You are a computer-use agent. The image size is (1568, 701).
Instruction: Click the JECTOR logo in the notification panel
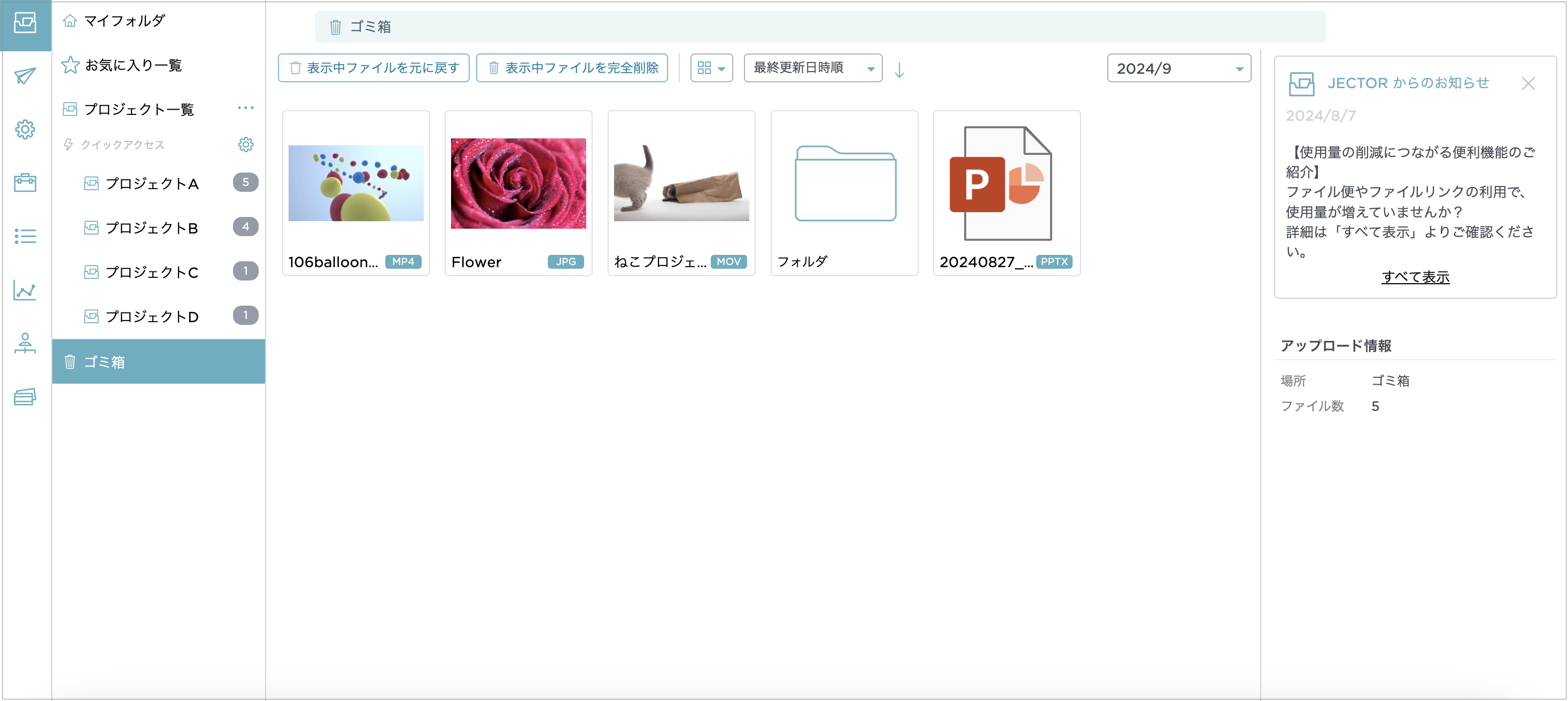(1302, 84)
